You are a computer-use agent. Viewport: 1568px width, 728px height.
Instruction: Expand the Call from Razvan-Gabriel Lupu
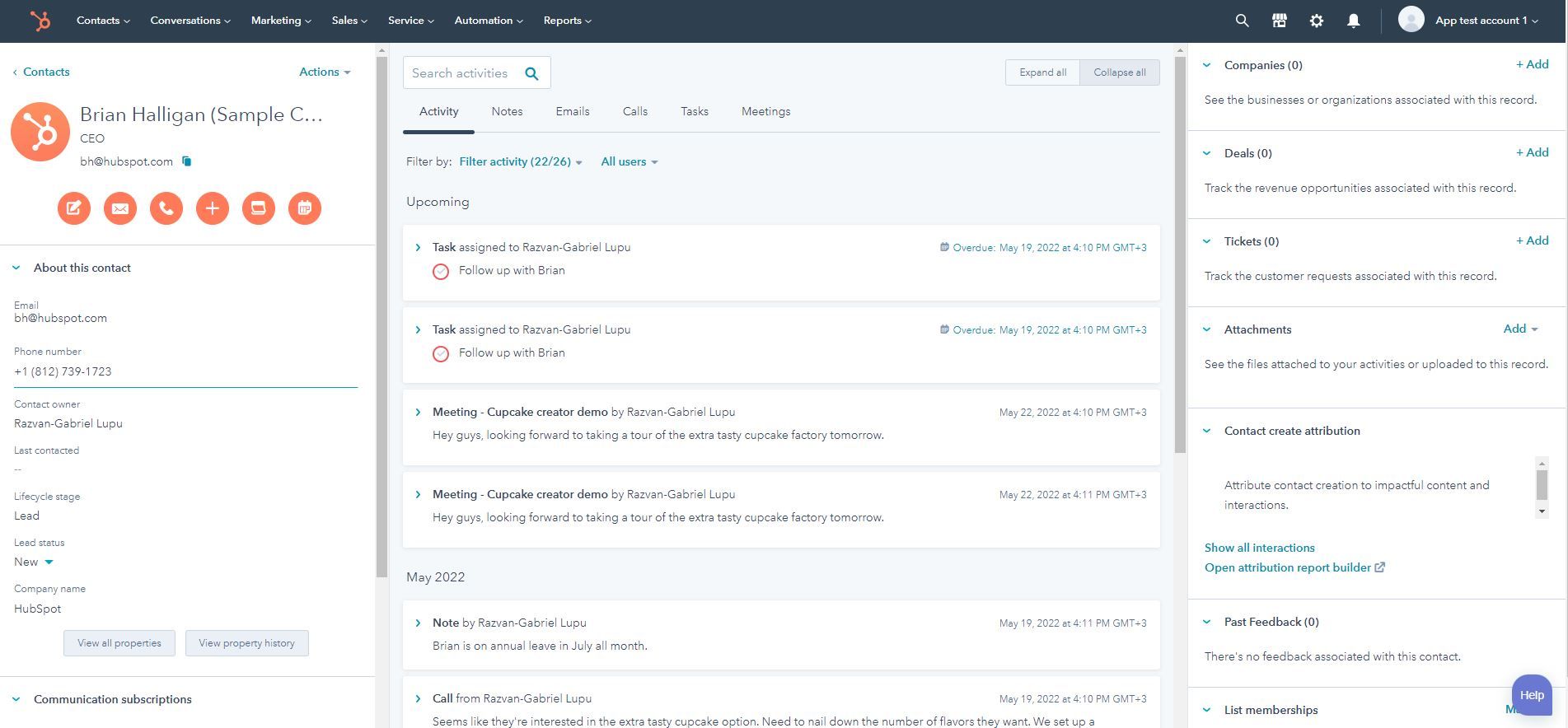418,698
